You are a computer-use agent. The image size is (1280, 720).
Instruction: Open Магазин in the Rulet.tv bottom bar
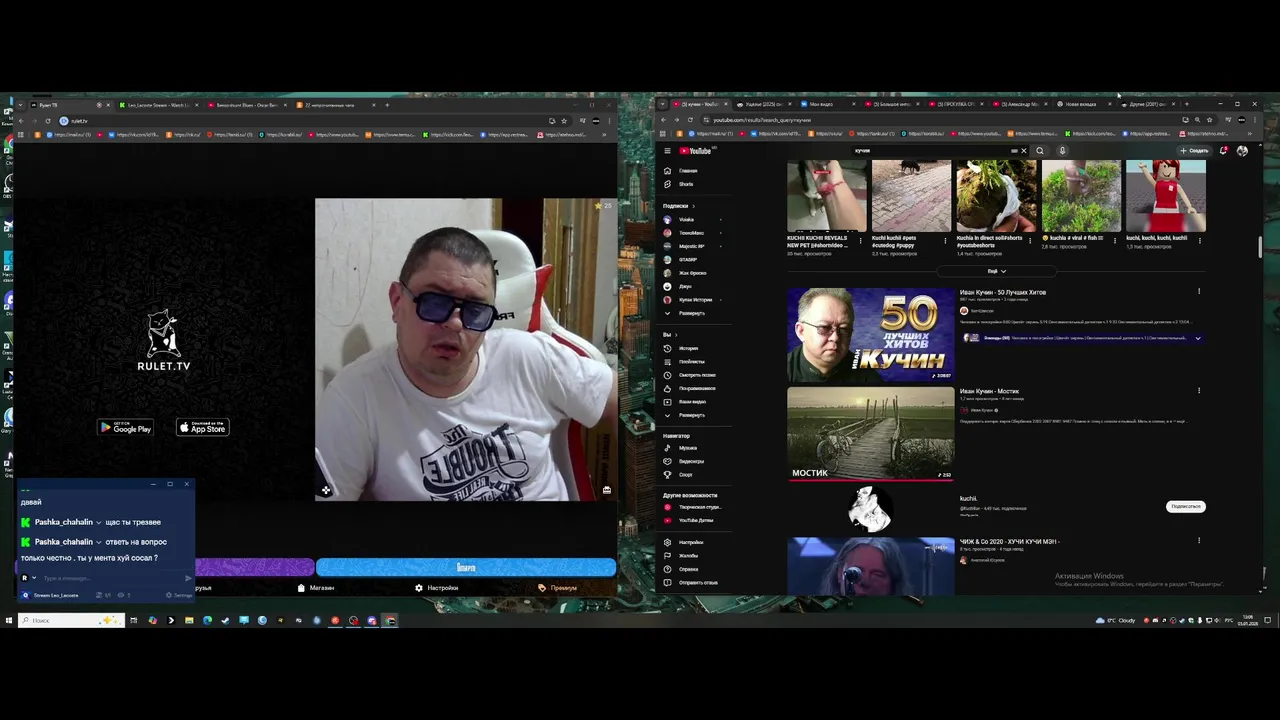pyautogui.click(x=316, y=588)
